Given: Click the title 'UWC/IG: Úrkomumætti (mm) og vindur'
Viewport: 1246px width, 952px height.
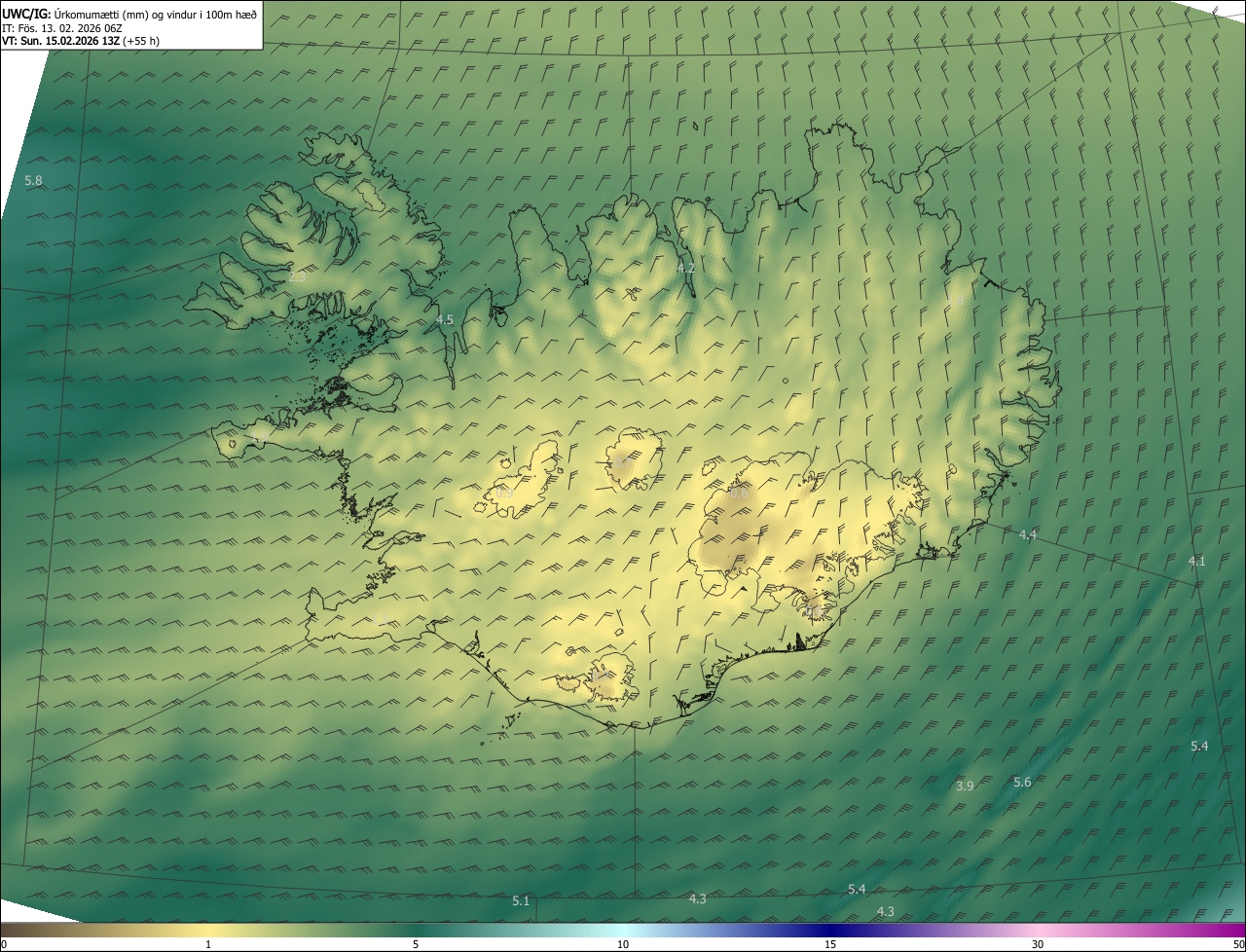Looking at the screenshot, I should [129, 14].
